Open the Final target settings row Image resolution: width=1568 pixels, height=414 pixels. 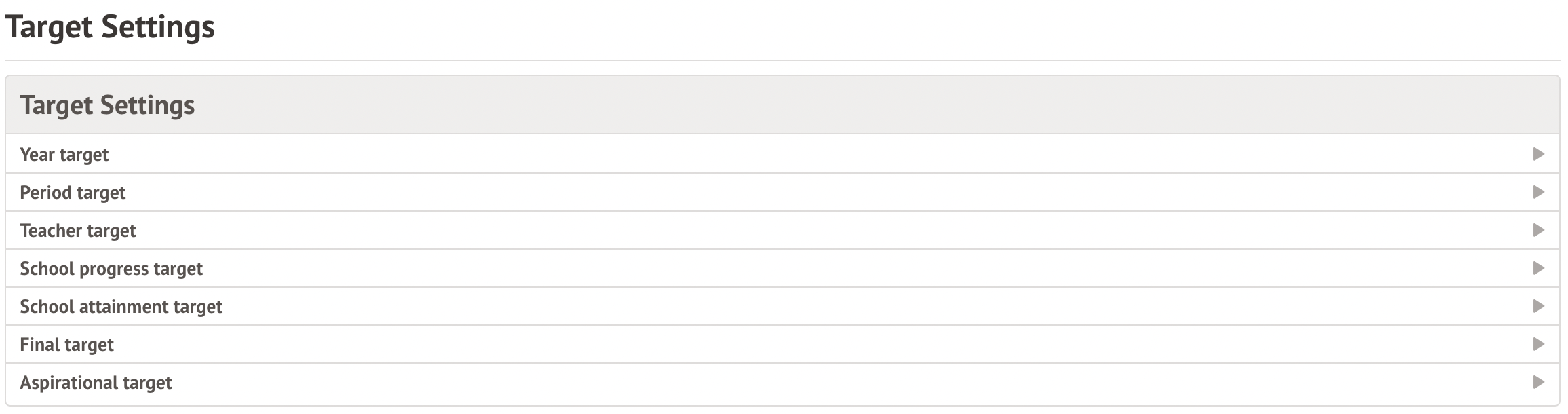pos(783,344)
